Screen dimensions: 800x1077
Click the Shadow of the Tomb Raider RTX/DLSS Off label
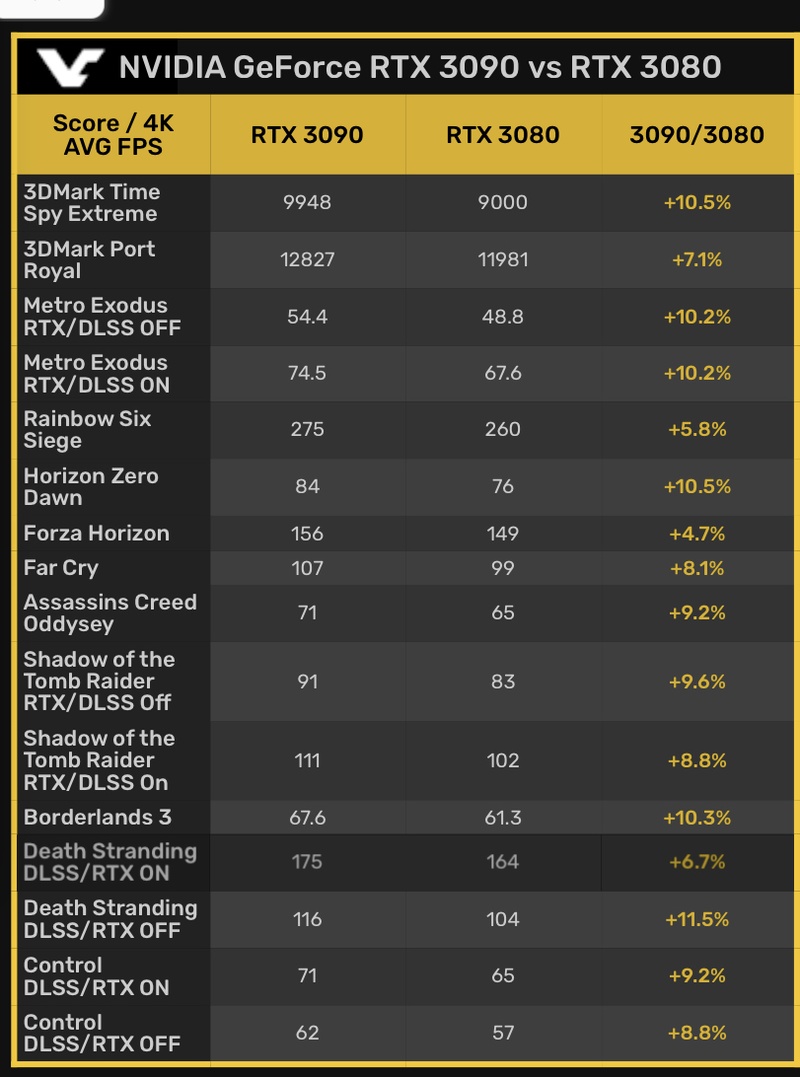click(99, 681)
